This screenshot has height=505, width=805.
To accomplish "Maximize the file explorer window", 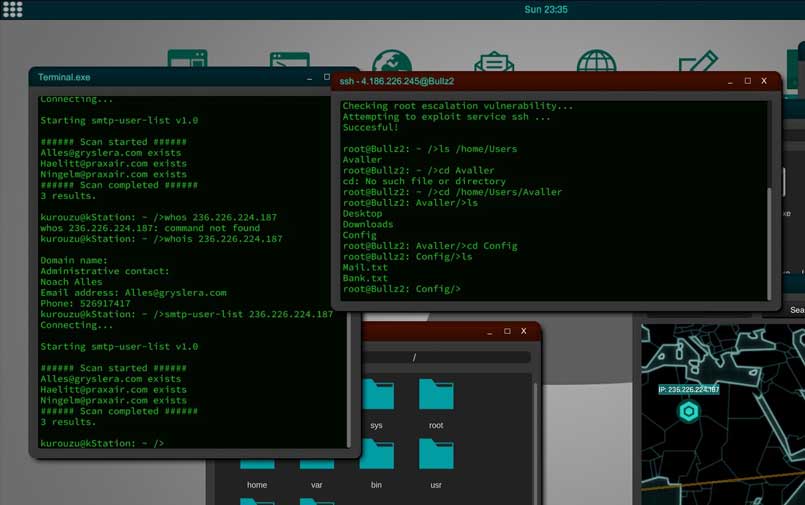I will click(507, 331).
